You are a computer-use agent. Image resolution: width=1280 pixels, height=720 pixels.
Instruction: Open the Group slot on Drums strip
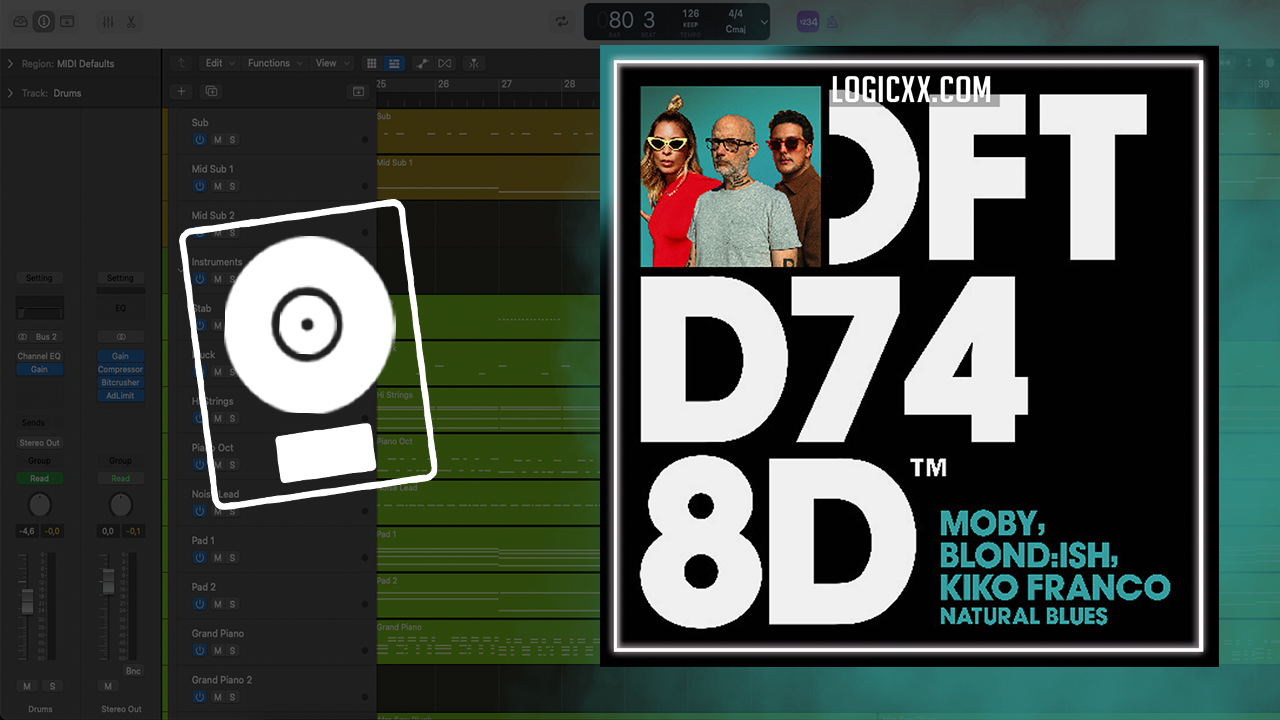tap(39, 461)
